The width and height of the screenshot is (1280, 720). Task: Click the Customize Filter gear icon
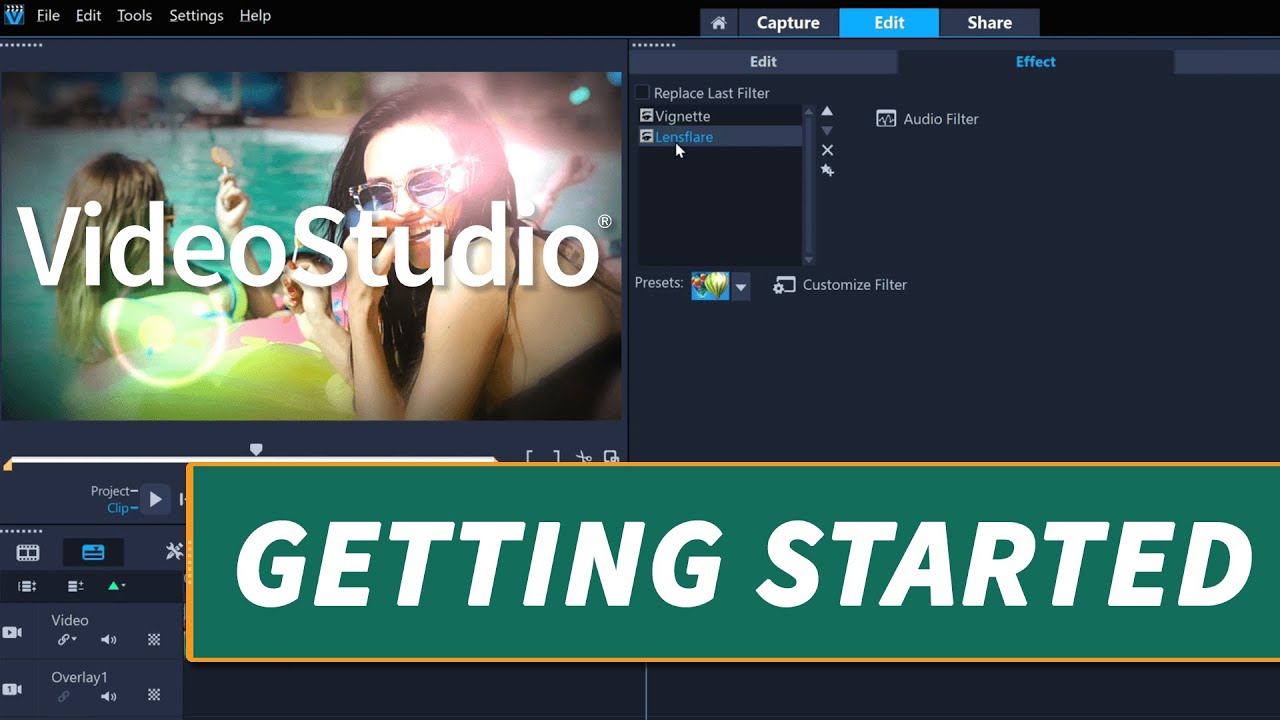[783, 285]
